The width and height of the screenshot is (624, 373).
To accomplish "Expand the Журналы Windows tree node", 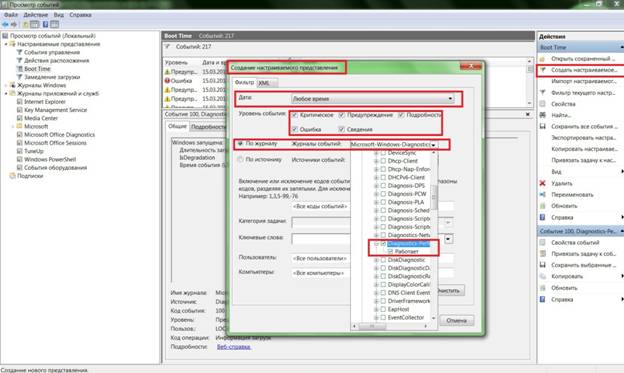I will [x=6, y=85].
